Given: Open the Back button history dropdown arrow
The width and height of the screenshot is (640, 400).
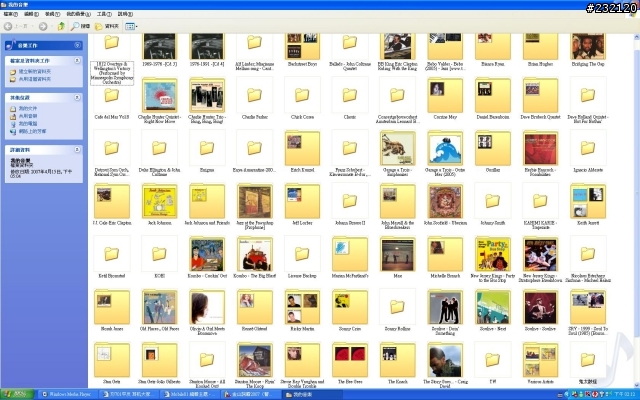Looking at the screenshot, I should pos(32,27).
